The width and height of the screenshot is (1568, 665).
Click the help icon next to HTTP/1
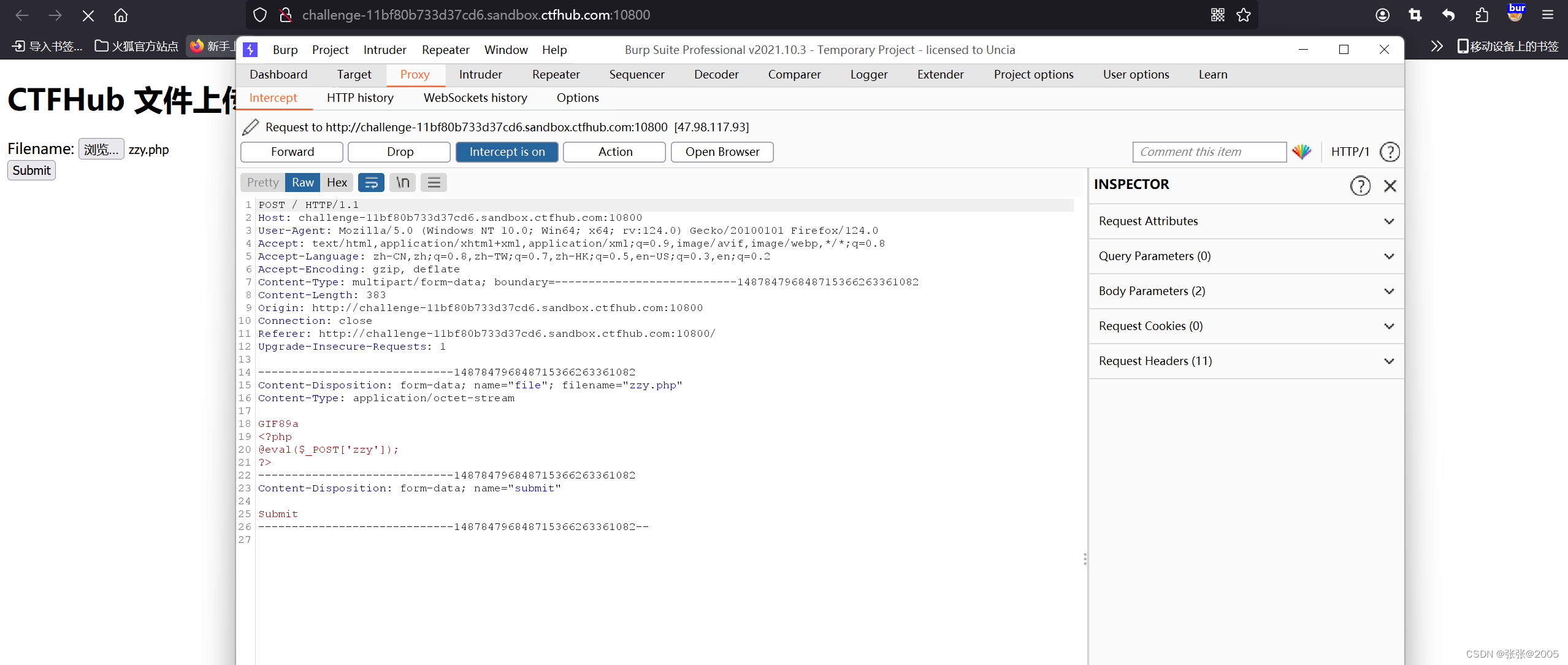click(x=1389, y=152)
